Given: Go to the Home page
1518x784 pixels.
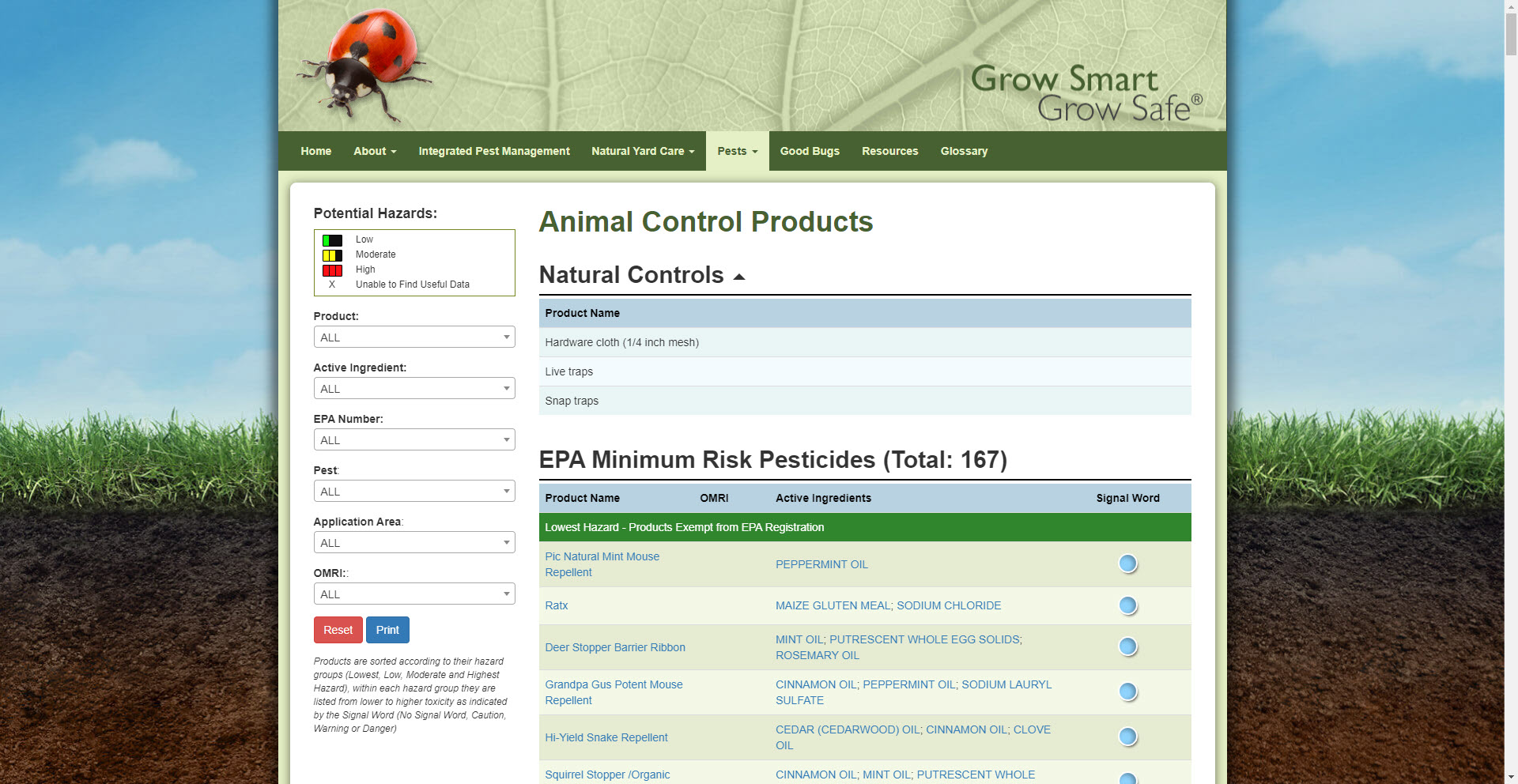Looking at the screenshot, I should coord(315,151).
